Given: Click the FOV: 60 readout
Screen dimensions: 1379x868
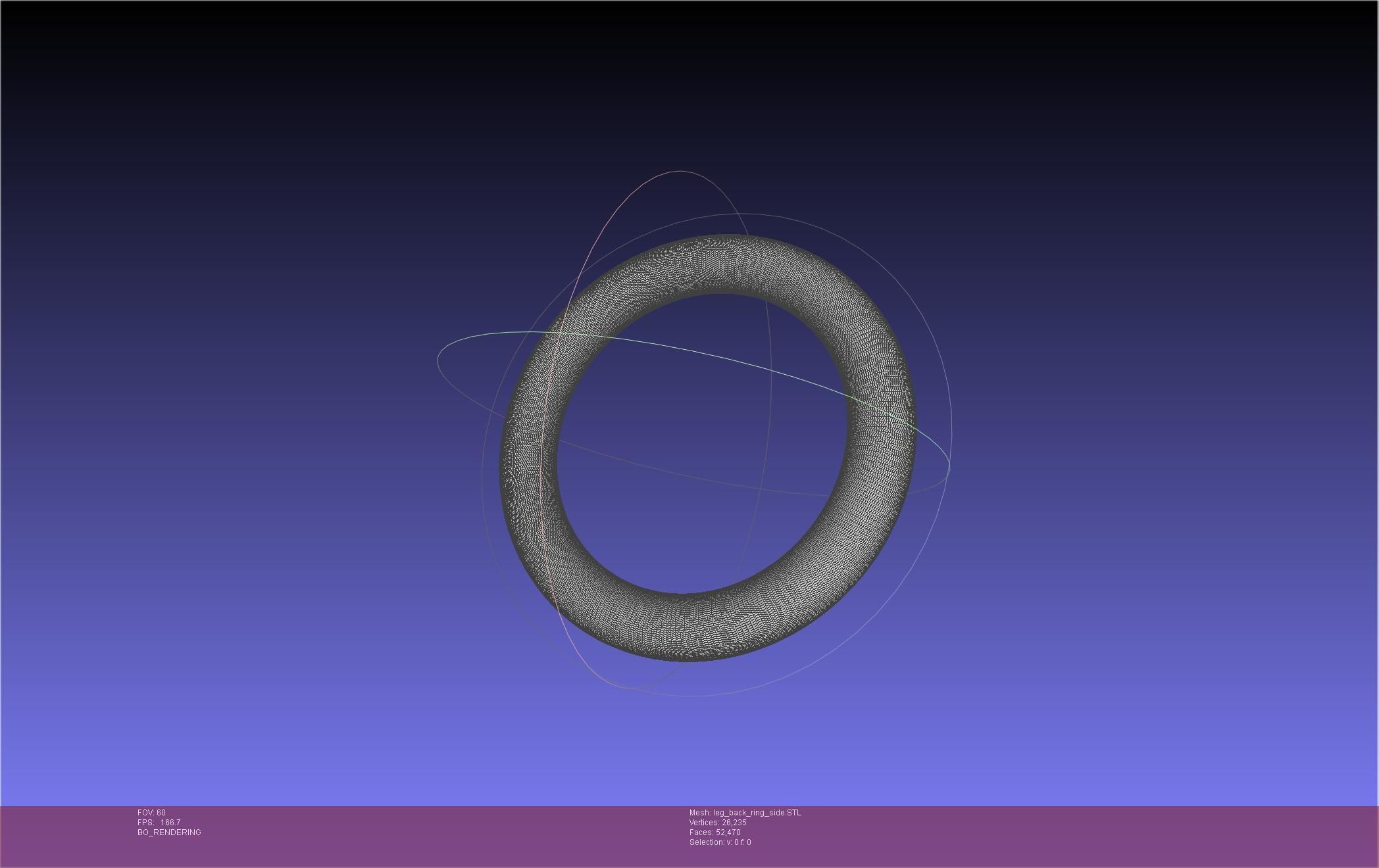Looking at the screenshot, I should [151, 813].
